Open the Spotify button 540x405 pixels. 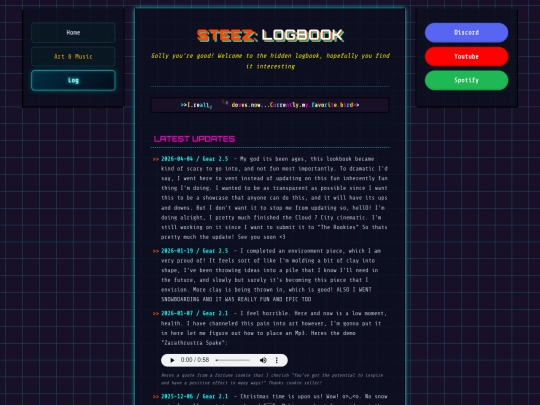[466, 80]
